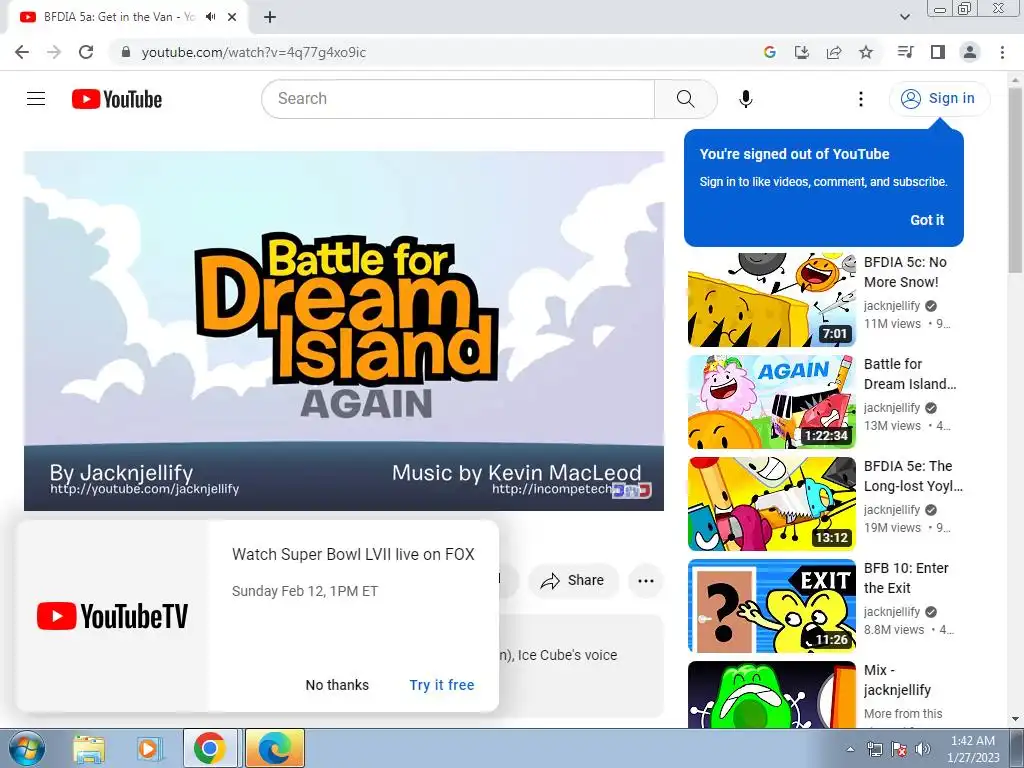Click jacknjellify channel under BFDIA 5c
1024x768 pixels.
point(891,306)
